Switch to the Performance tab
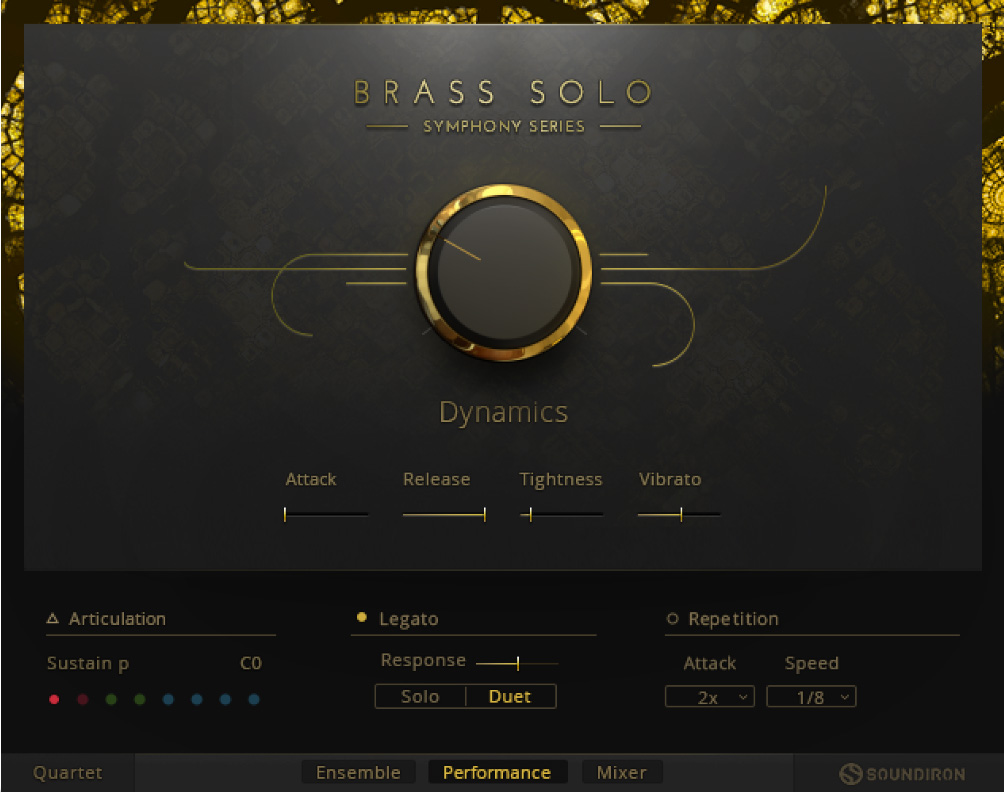The image size is (1004, 792). (497, 773)
